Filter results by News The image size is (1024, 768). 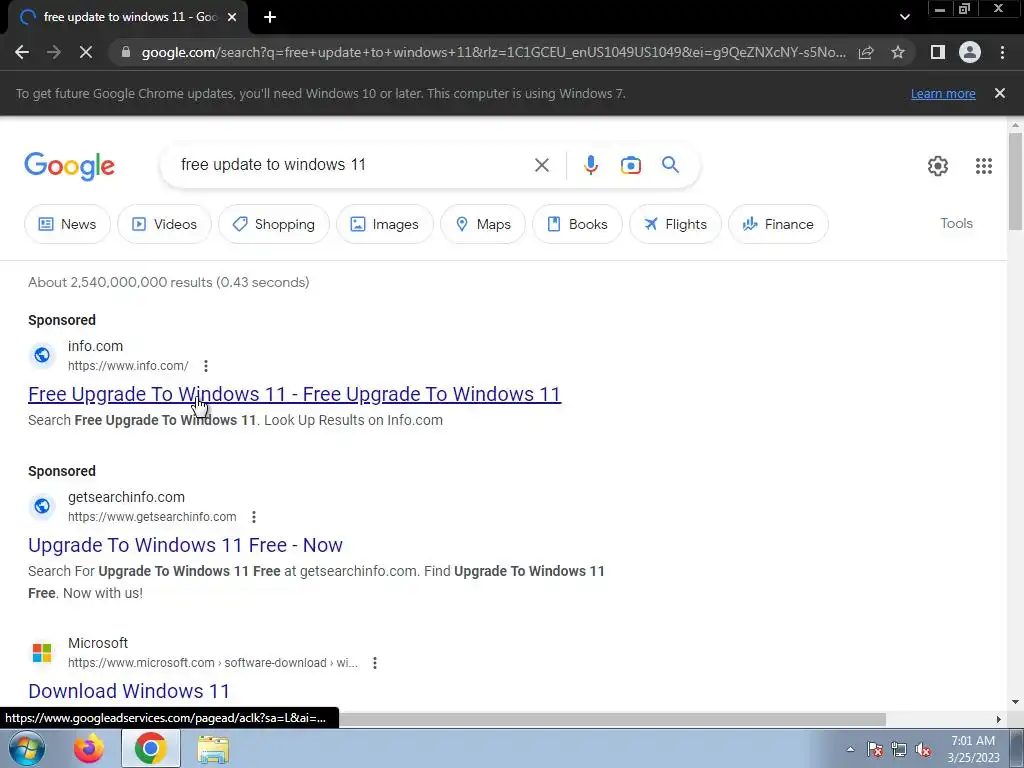pos(67,224)
